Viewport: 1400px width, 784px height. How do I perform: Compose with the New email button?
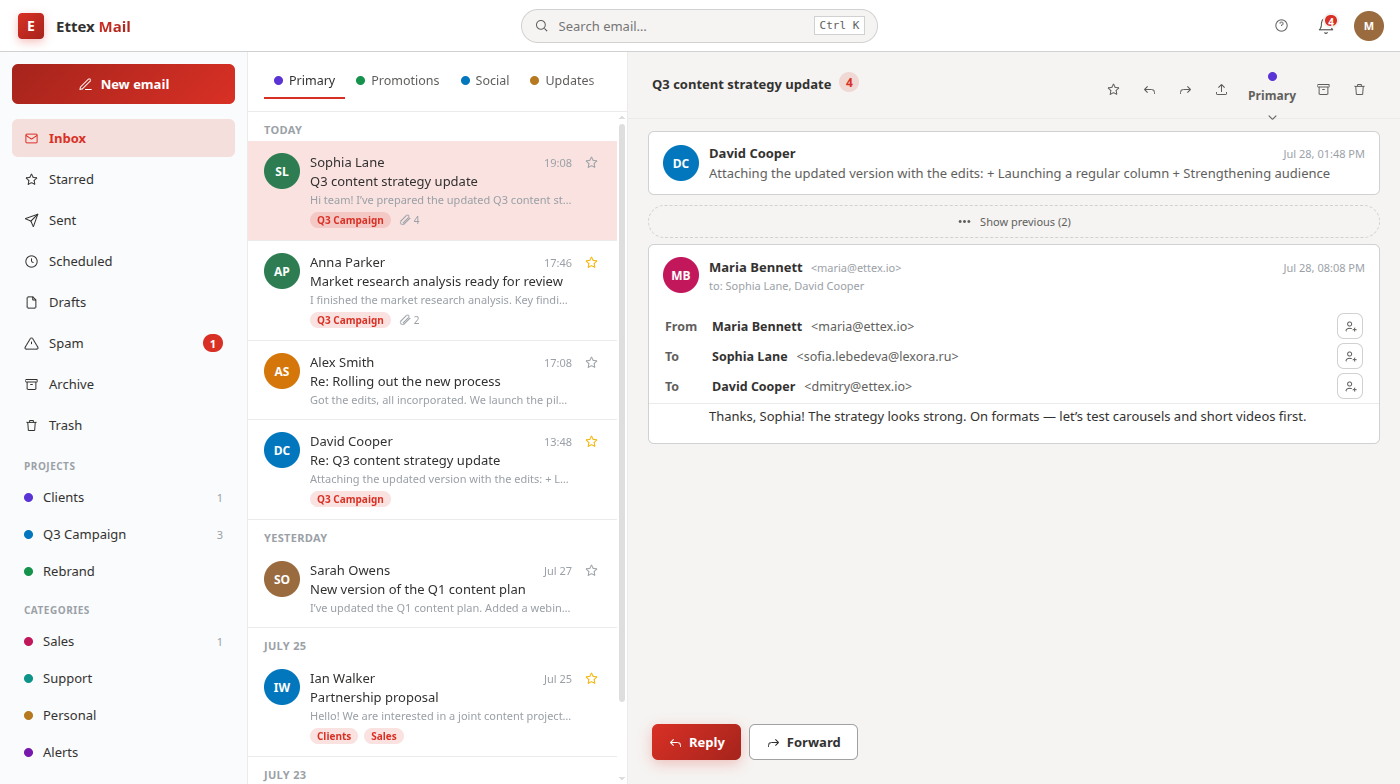click(x=123, y=84)
